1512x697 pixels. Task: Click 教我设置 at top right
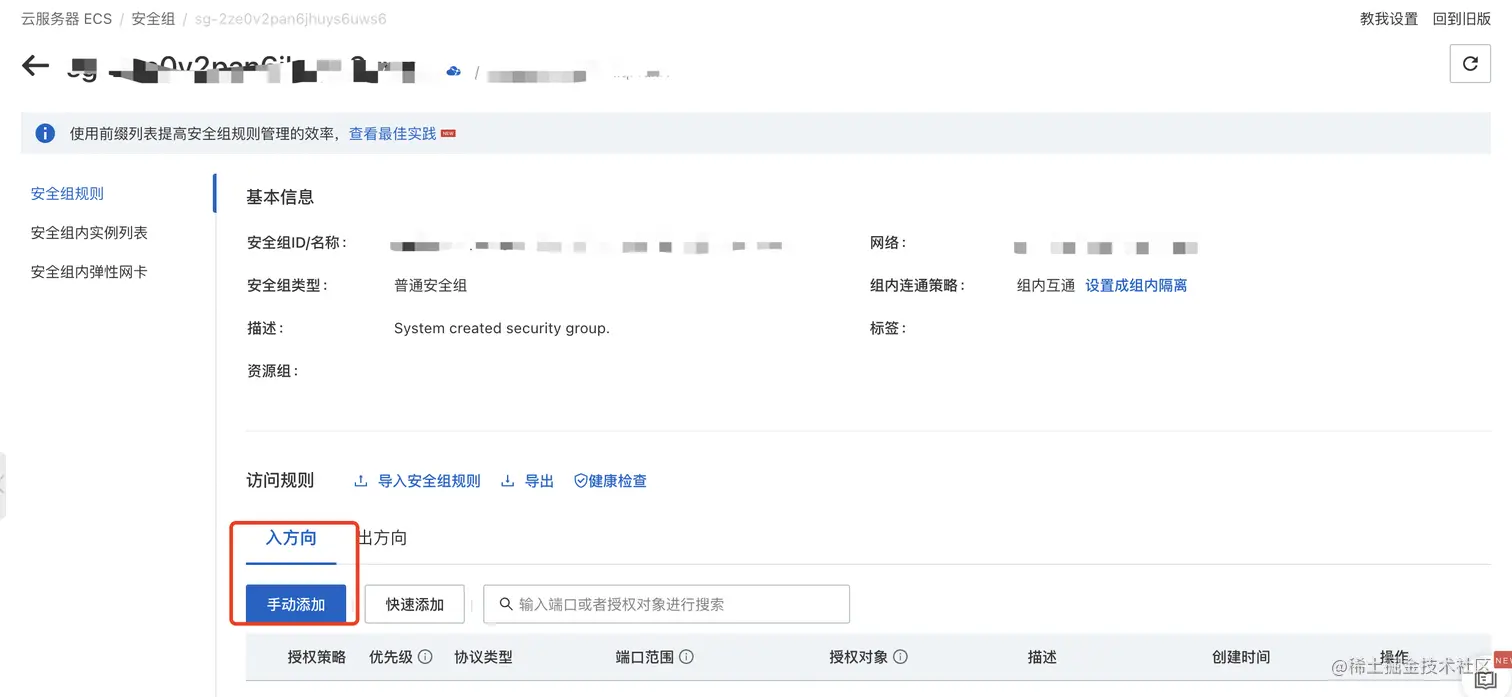coord(1389,19)
